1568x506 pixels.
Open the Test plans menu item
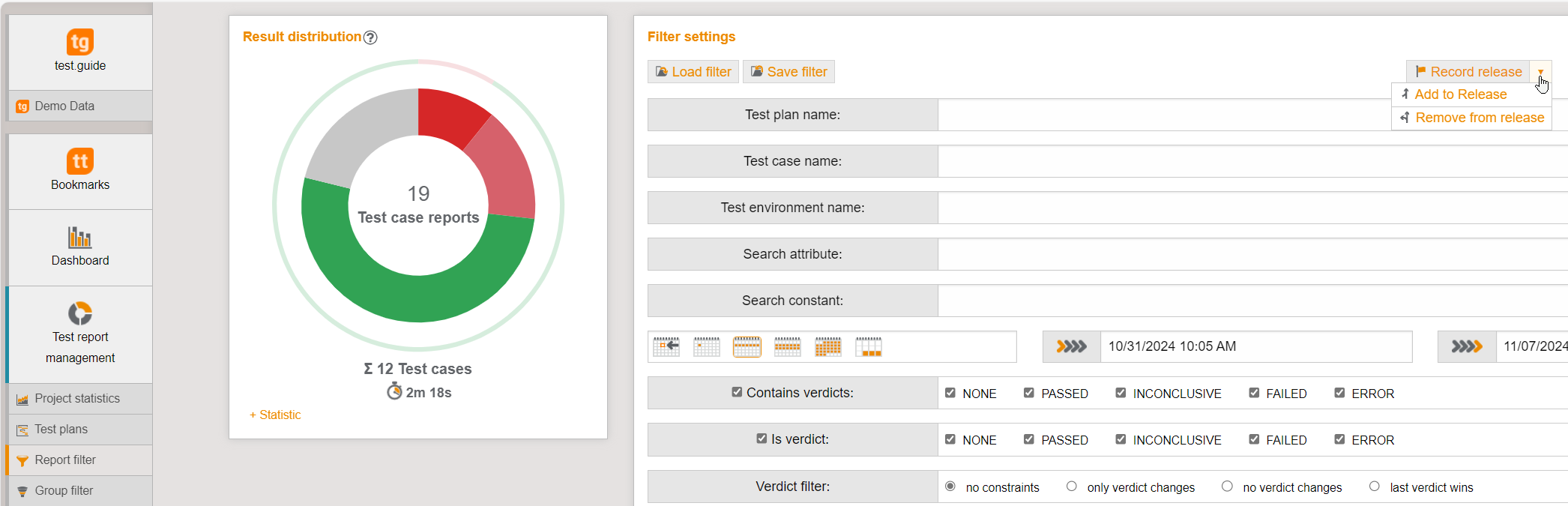[80, 430]
